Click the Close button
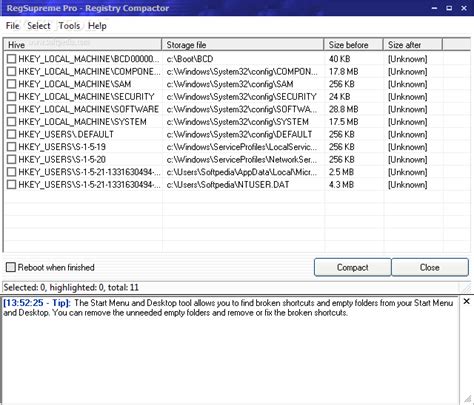Image resolution: width=474 pixels, height=405 pixels. coord(430,267)
